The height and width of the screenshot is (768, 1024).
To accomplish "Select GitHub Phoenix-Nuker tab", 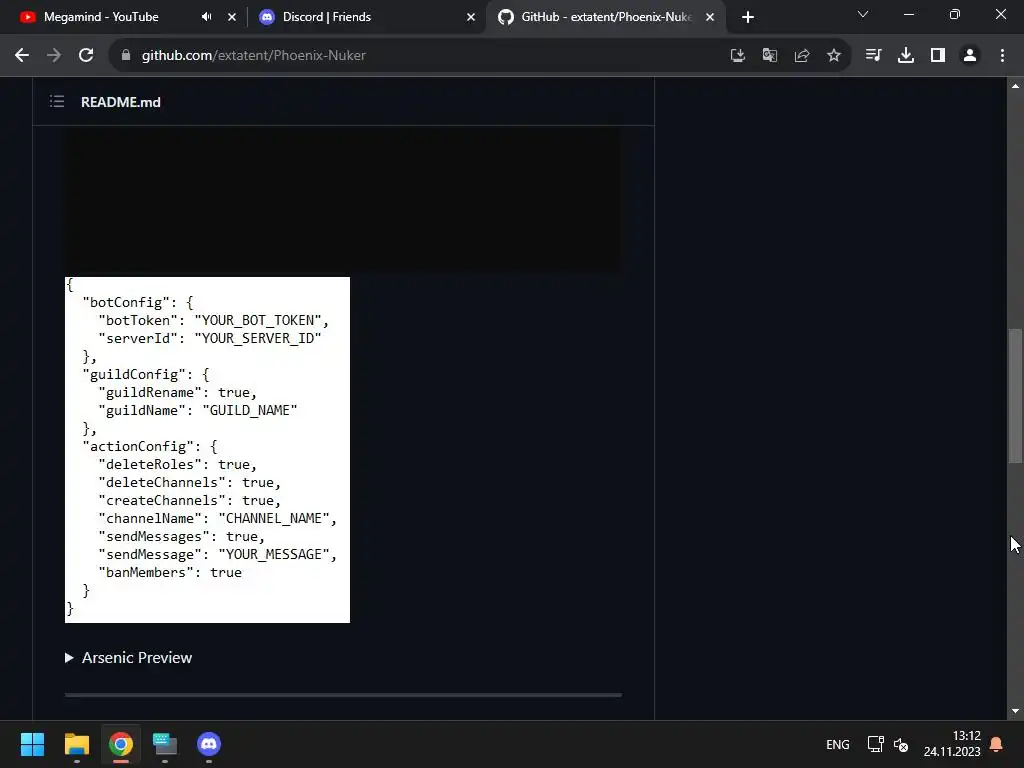I will tap(605, 17).
